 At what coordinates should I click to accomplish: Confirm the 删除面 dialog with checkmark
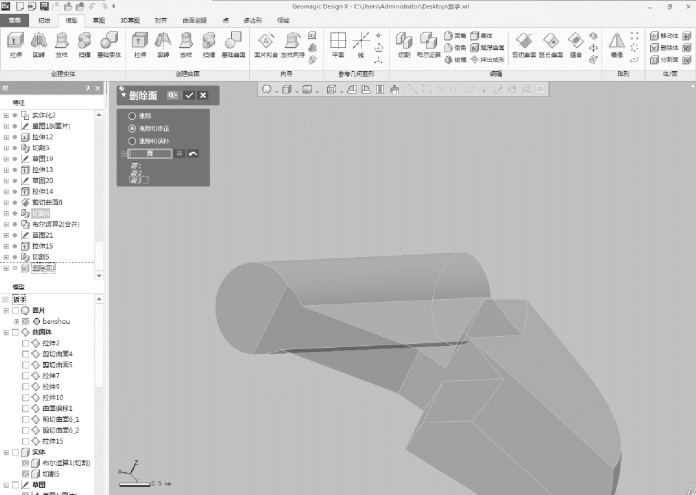189,95
